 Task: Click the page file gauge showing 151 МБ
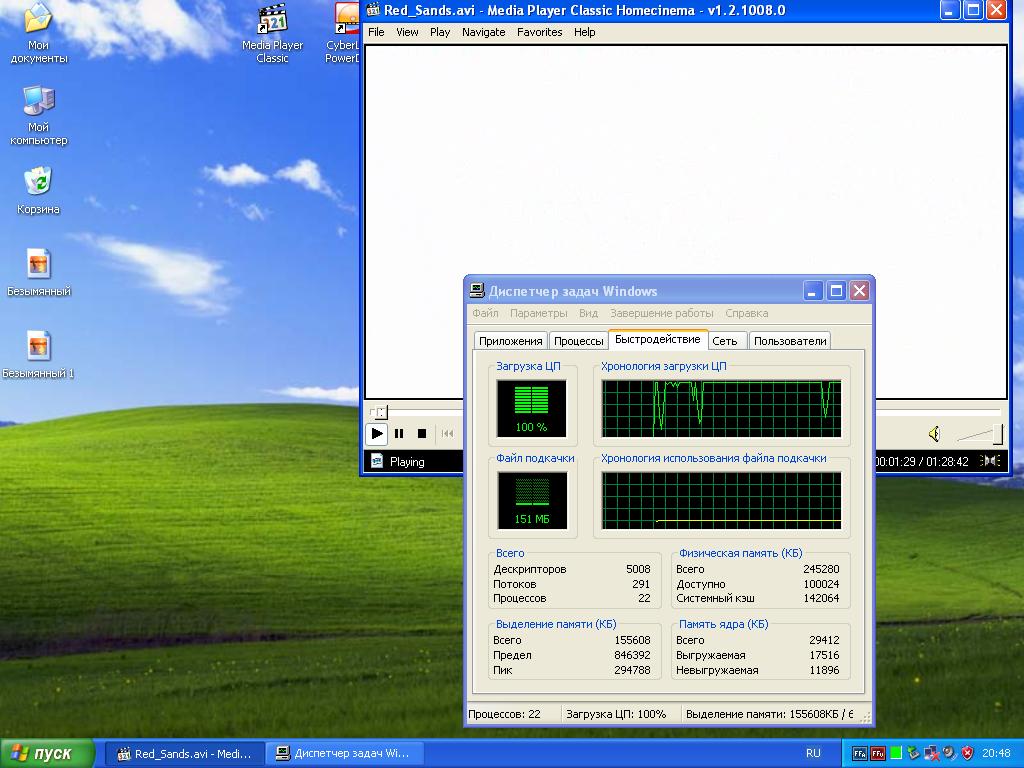pyautogui.click(x=532, y=500)
